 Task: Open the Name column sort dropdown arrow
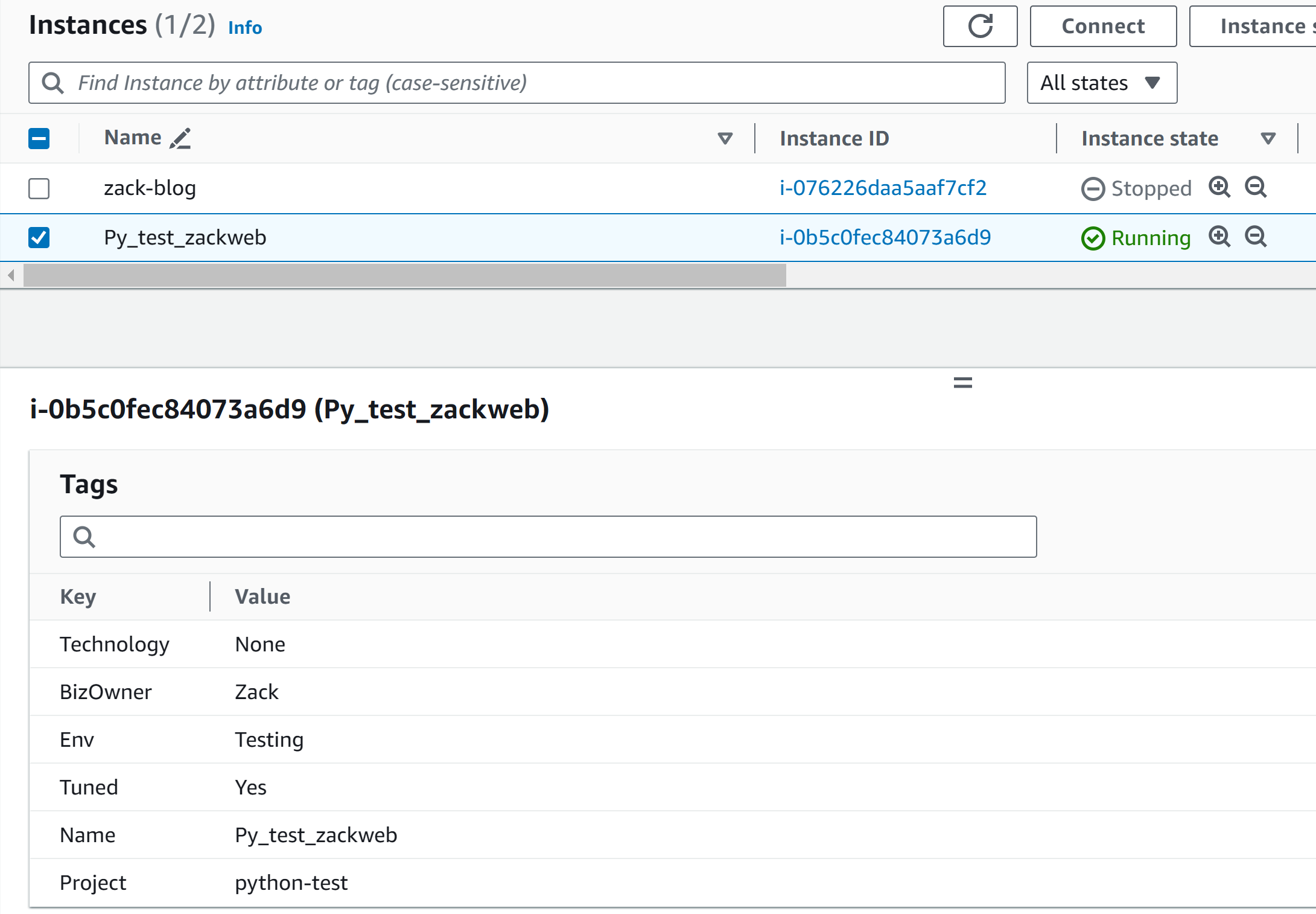point(725,138)
